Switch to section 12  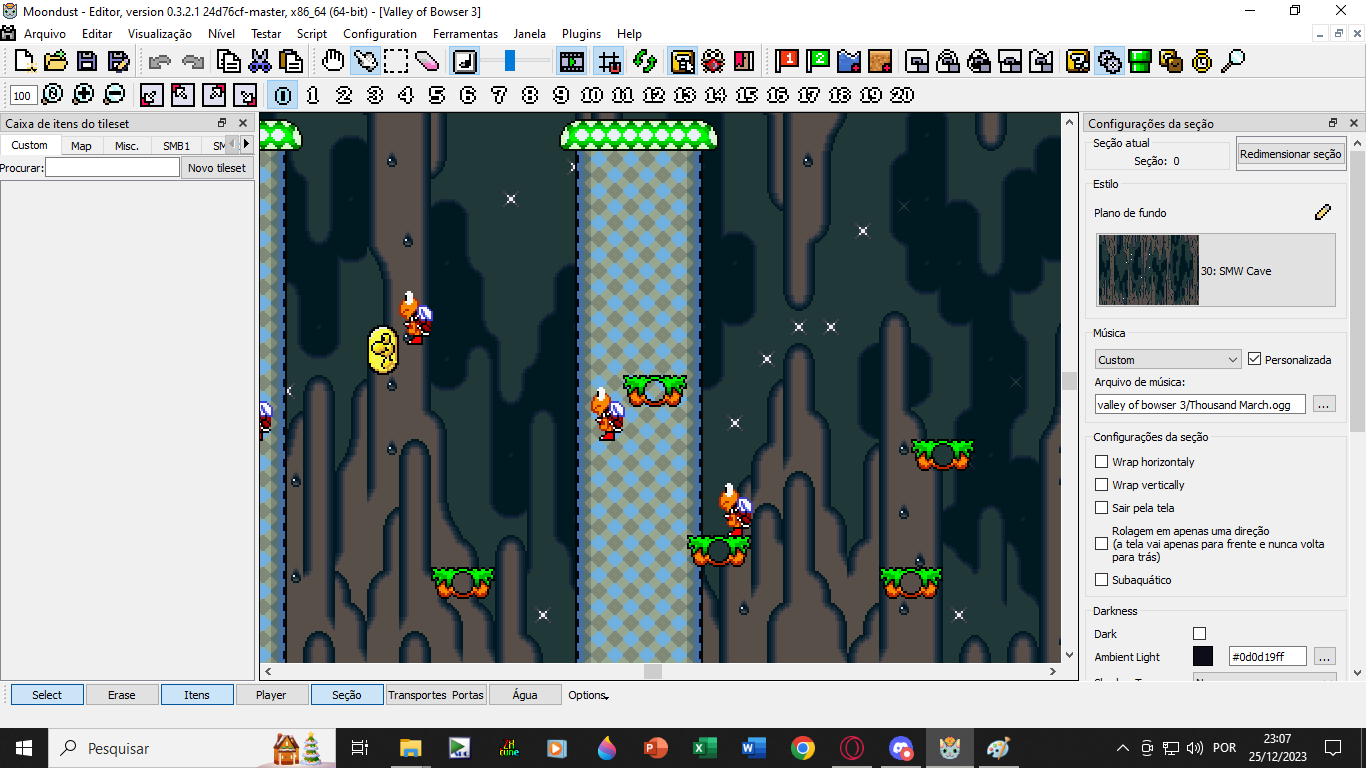click(654, 95)
